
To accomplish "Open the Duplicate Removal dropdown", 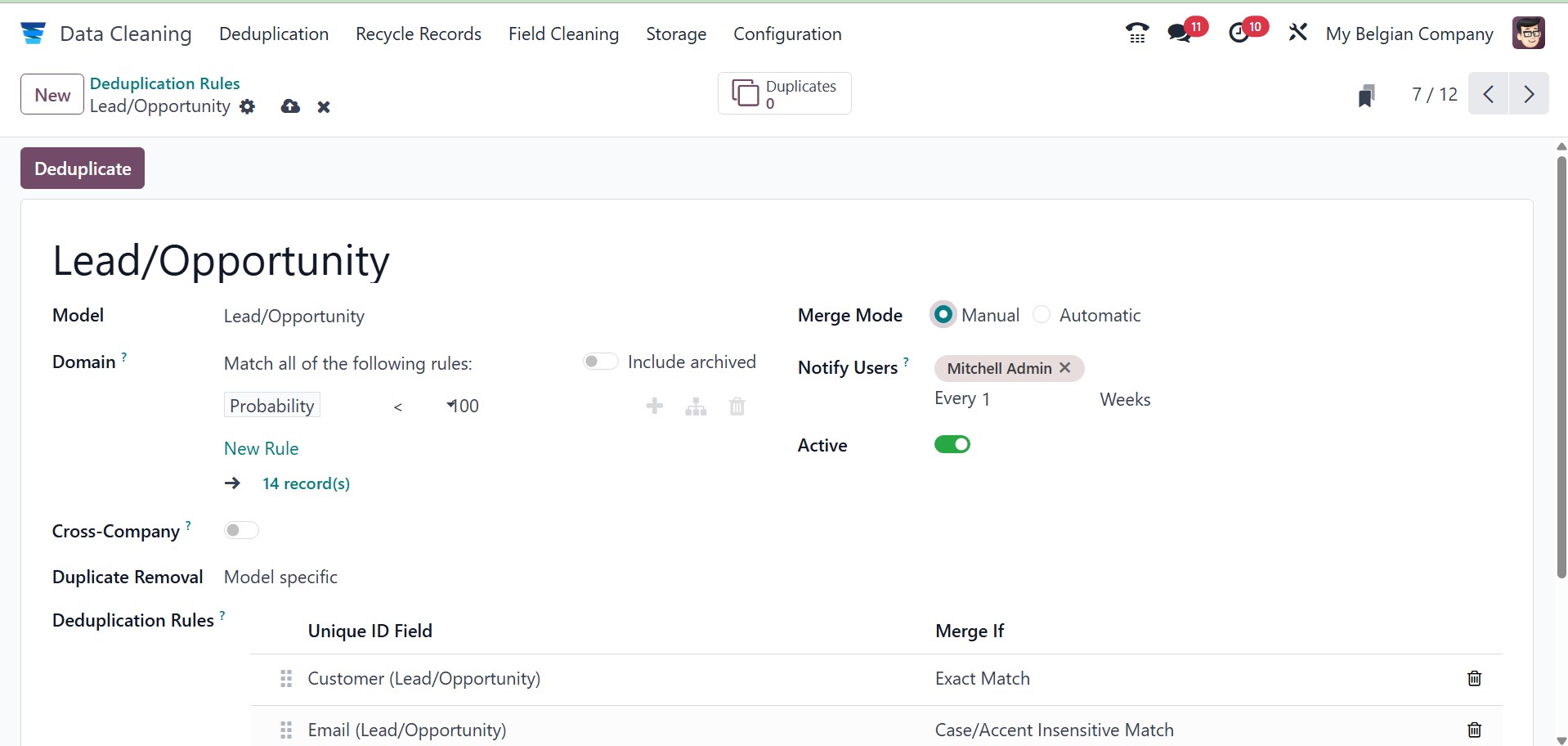I will 280,577.
